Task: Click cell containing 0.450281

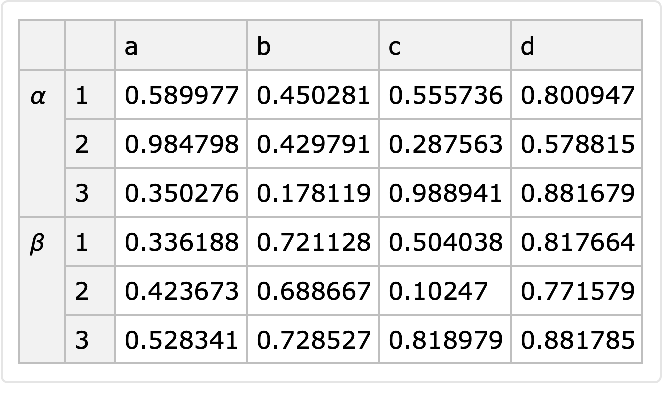Action: [313, 96]
